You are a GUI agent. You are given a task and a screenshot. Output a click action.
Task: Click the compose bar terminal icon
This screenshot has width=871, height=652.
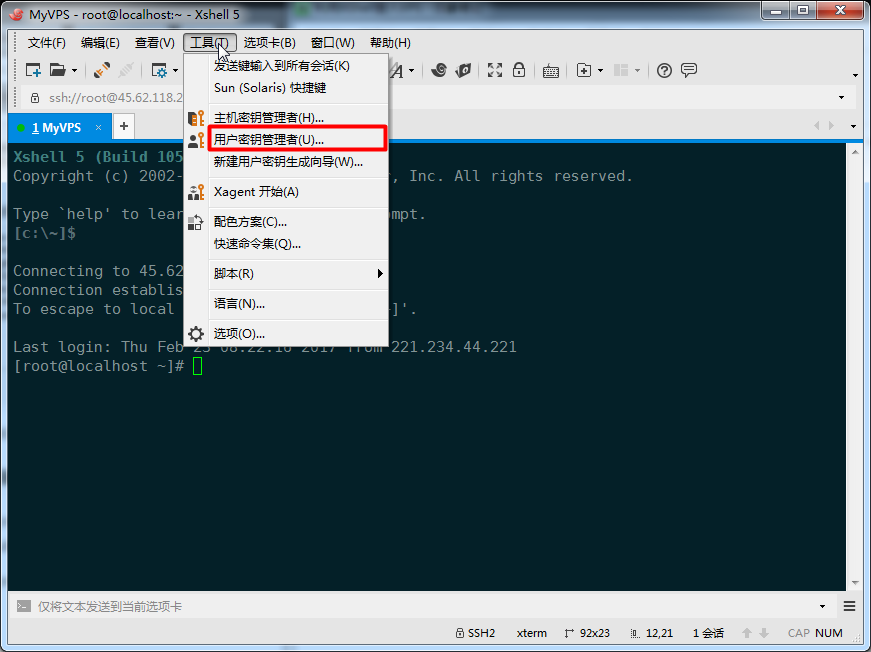click(23, 606)
